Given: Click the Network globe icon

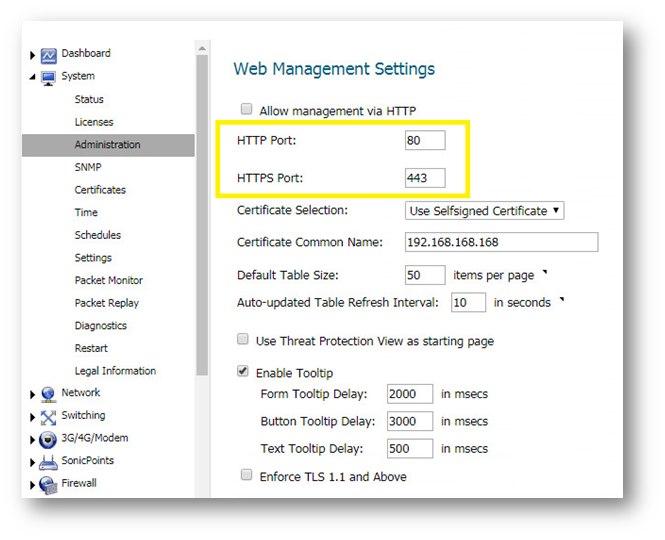Looking at the screenshot, I should [x=48, y=395].
